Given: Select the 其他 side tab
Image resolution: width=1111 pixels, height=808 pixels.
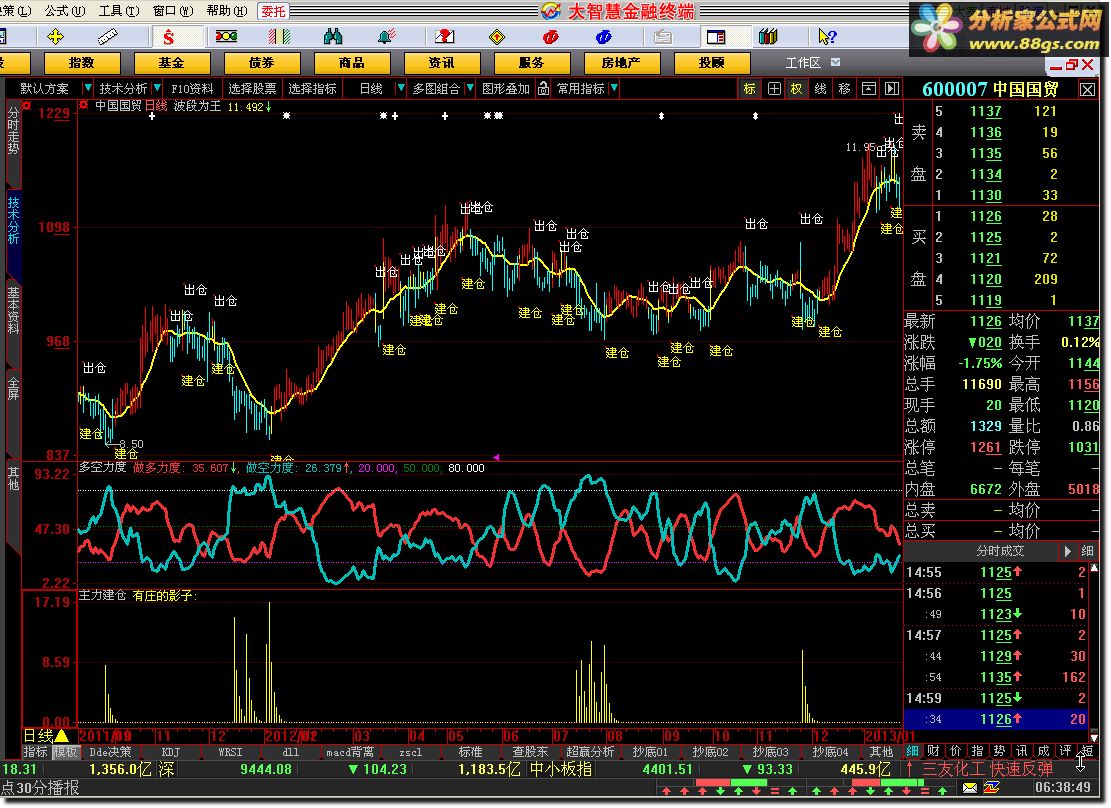Looking at the screenshot, I should click(13, 478).
